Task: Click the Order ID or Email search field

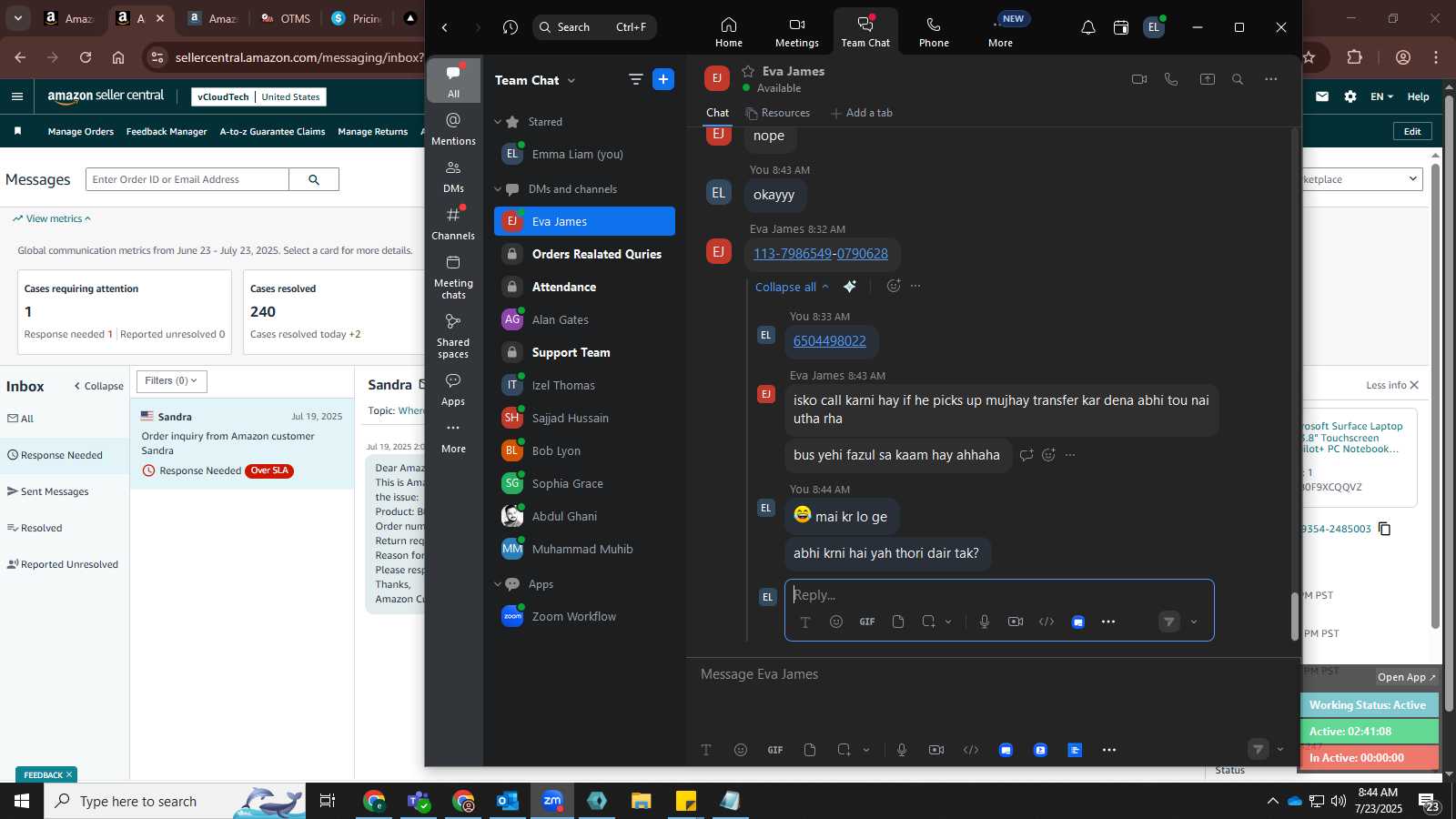Action: 187,179
